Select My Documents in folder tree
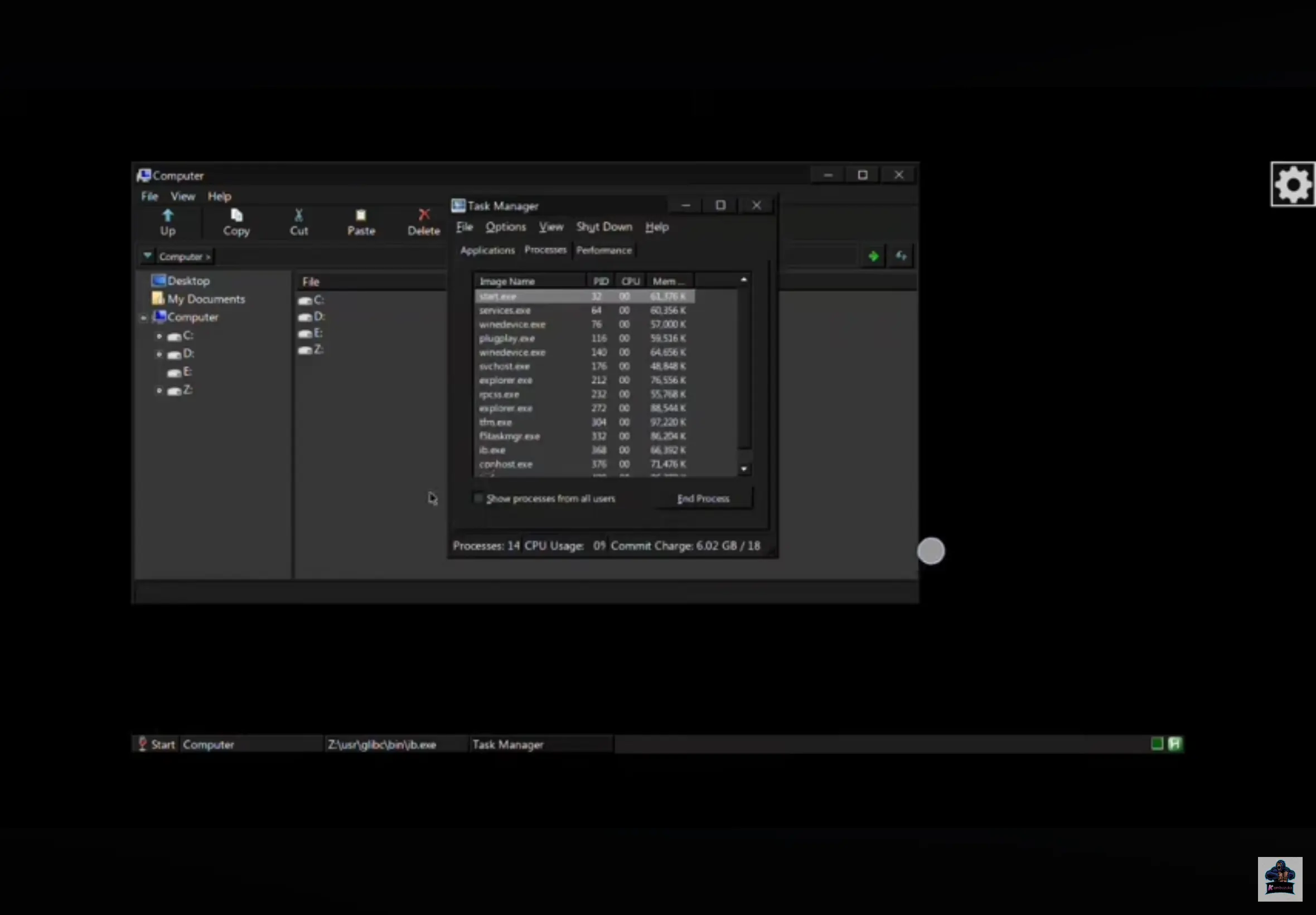The height and width of the screenshot is (915, 1316). tap(198, 299)
